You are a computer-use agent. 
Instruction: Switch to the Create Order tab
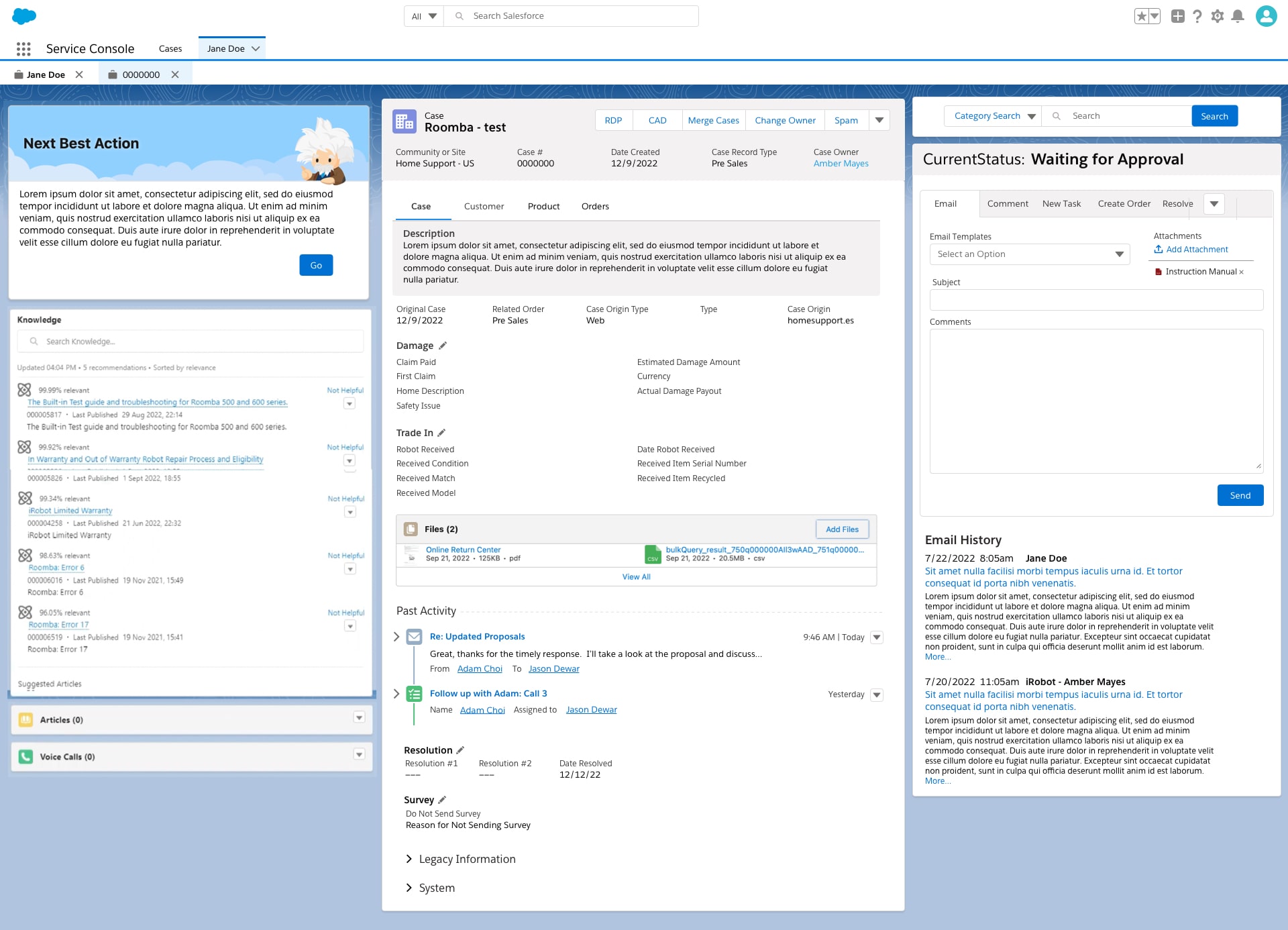click(x=1124, y=203)
